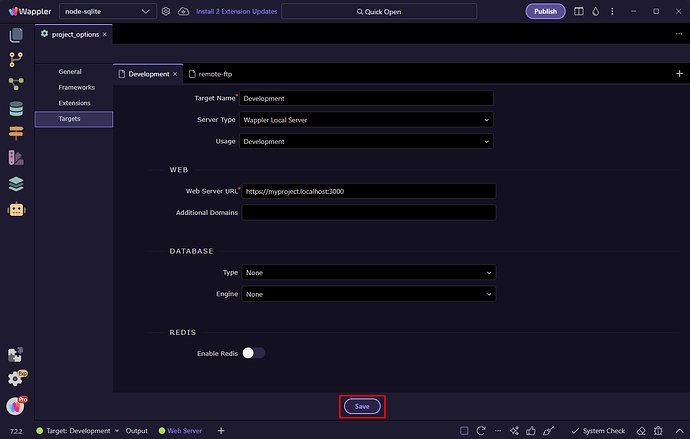Click Install 2 Extension Updates link
This screenshot has width=690, height=439.
point(235,11)
